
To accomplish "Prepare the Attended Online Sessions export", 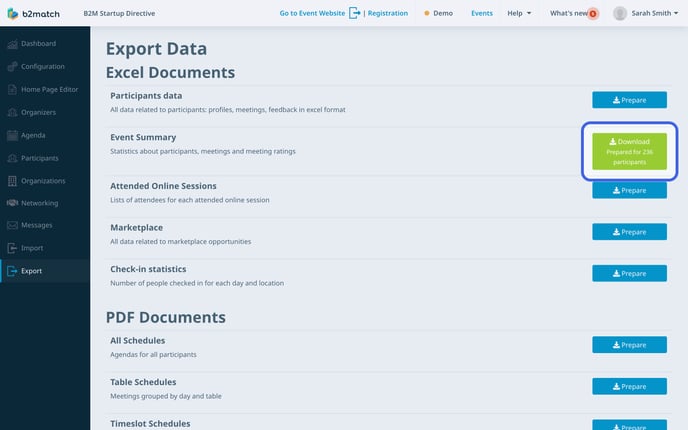I will 629,190.
